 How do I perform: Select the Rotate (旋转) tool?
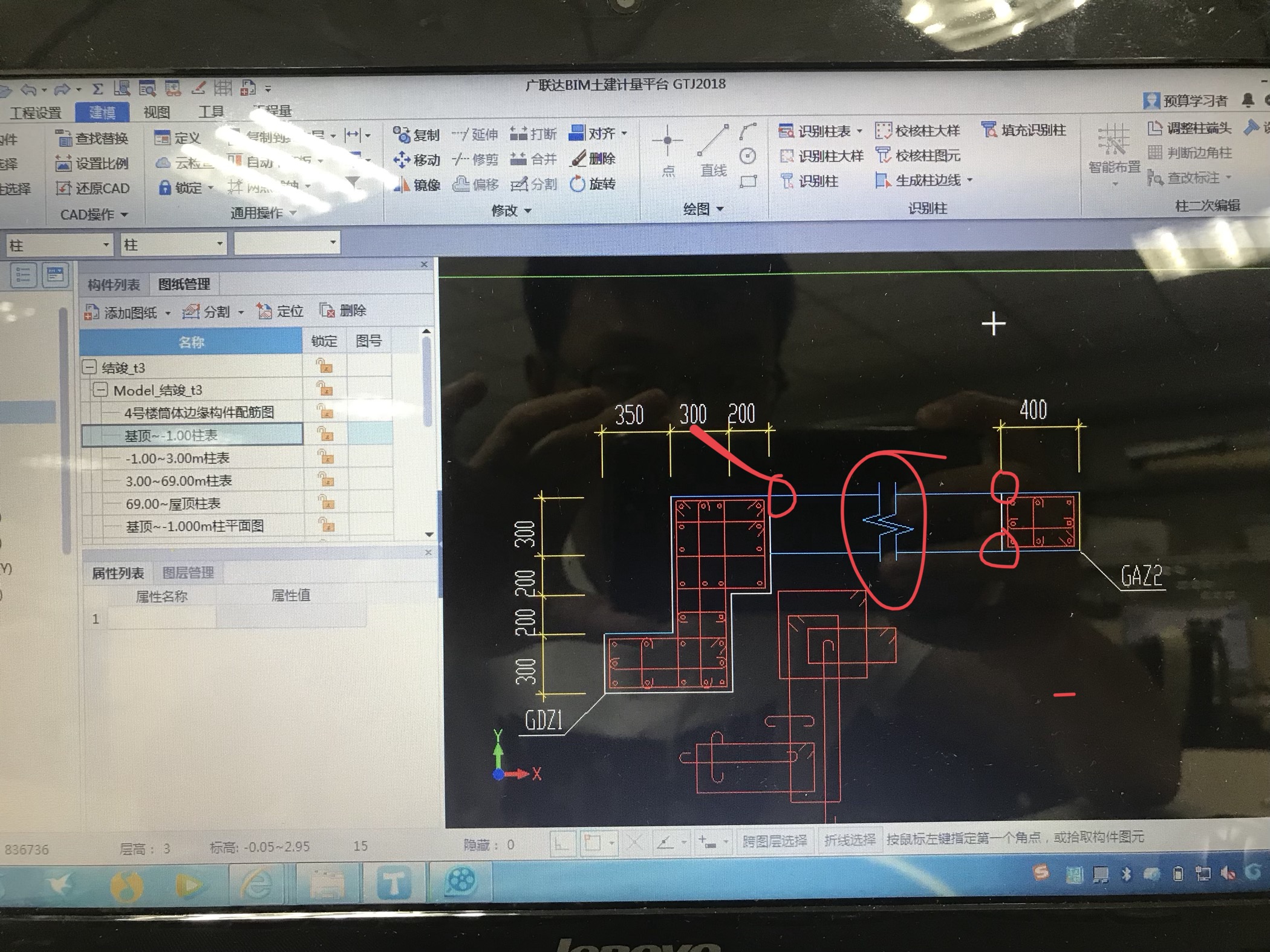593,183
